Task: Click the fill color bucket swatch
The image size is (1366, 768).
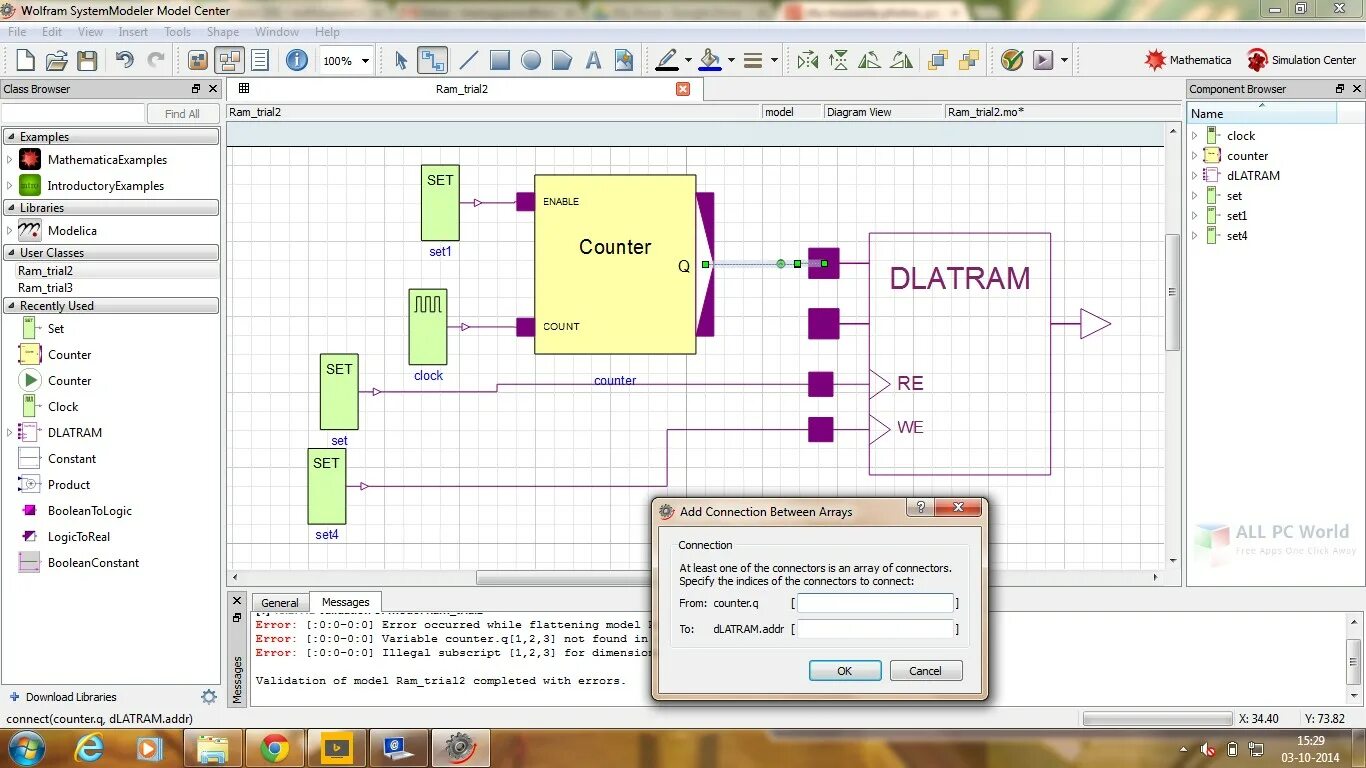Action: [710, 60]
